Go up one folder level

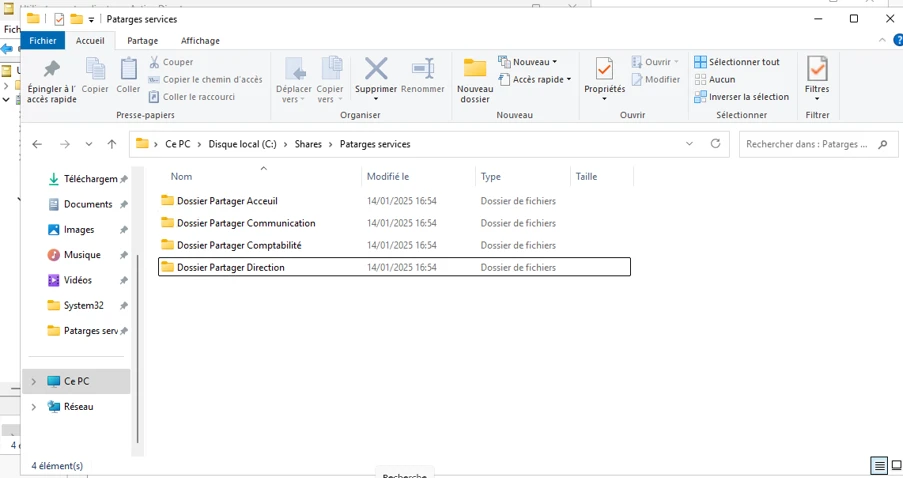pyautogui.click(x=112, y=144)
